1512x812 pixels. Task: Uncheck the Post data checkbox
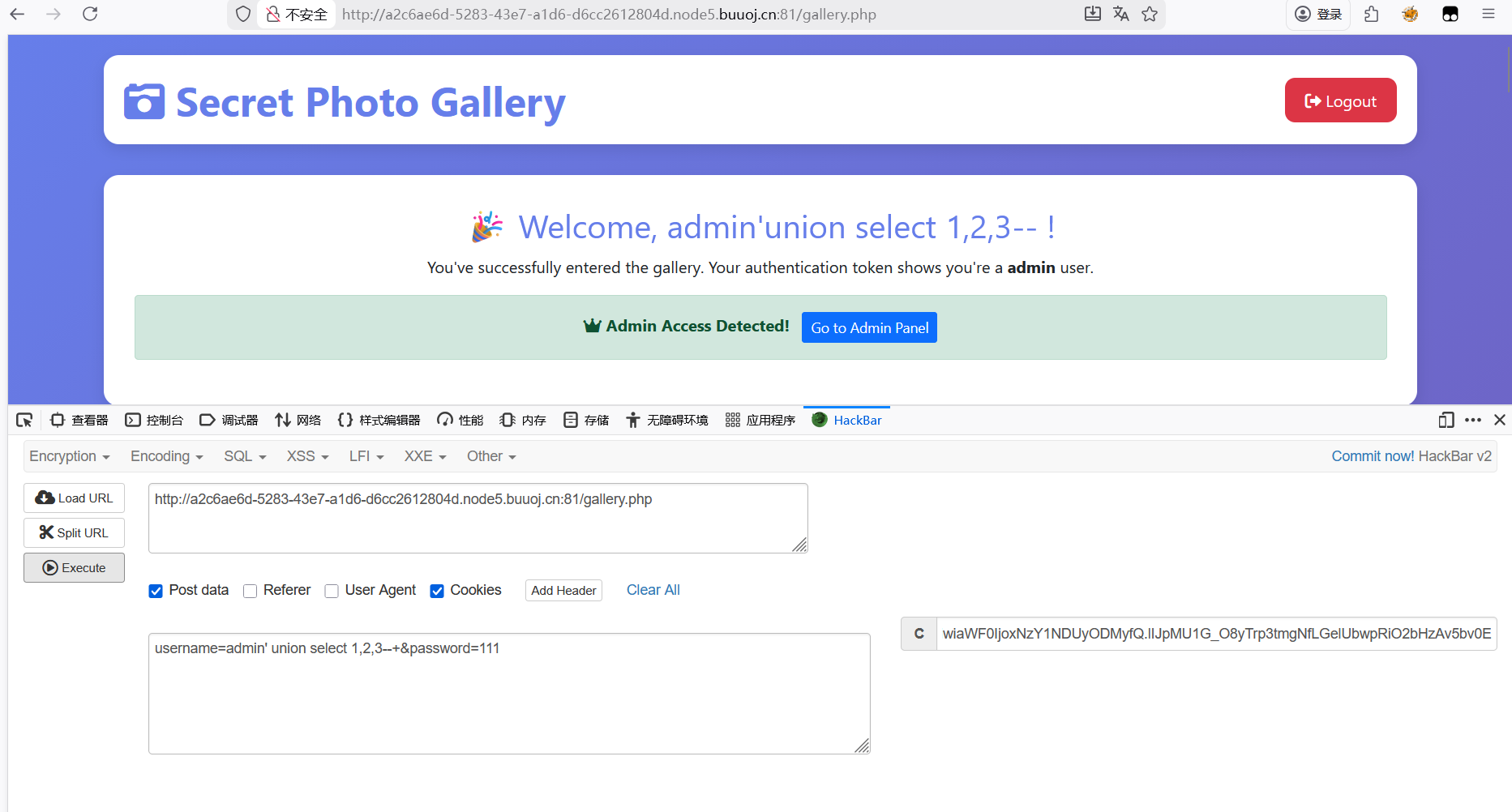[x=156, y=591]
